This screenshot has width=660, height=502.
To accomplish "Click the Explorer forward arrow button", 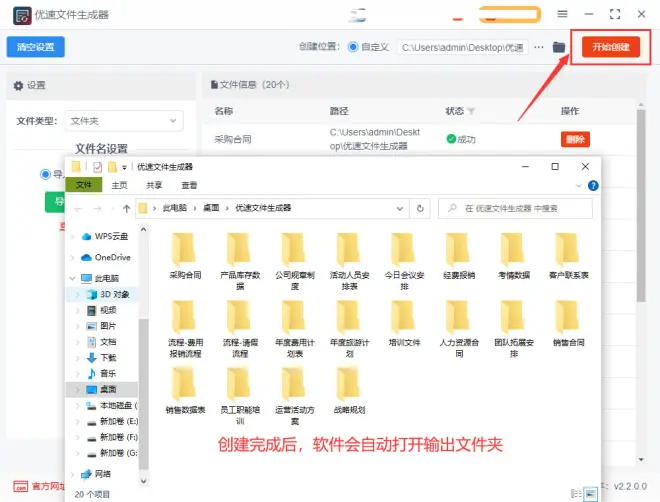I will click(97, 208).
